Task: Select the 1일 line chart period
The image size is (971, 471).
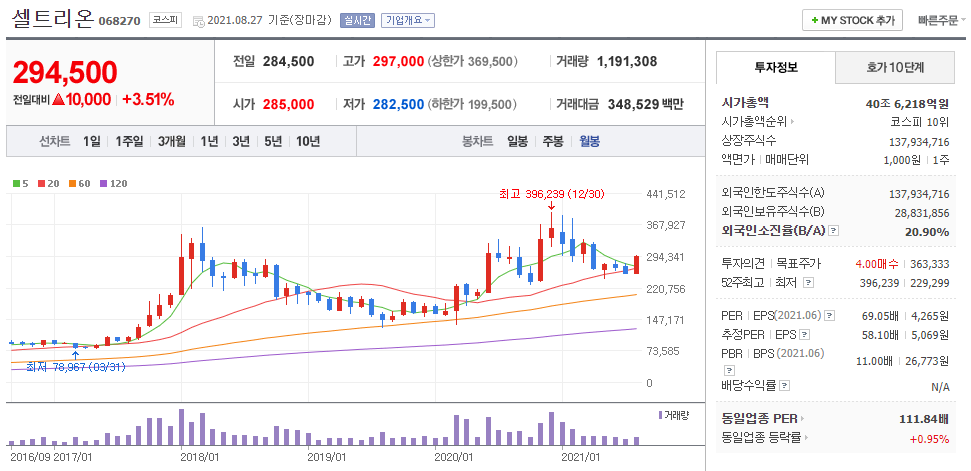Action: coord(92,141)
